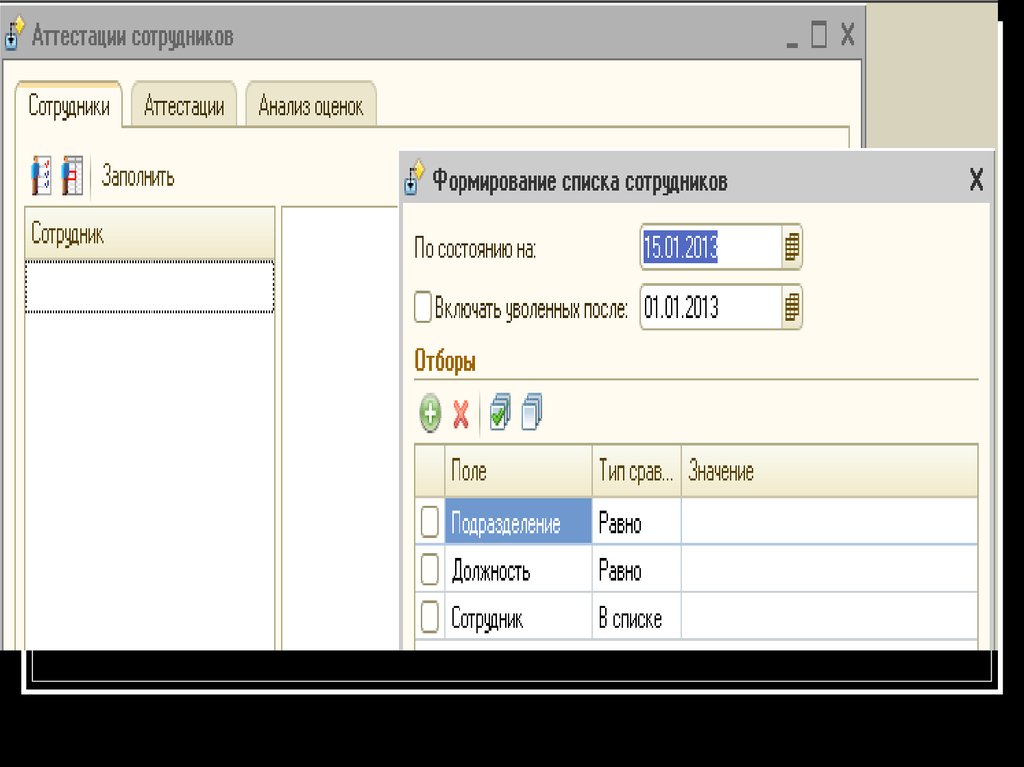
Task: Click the green add filter icon
Action: coord(430,412)
